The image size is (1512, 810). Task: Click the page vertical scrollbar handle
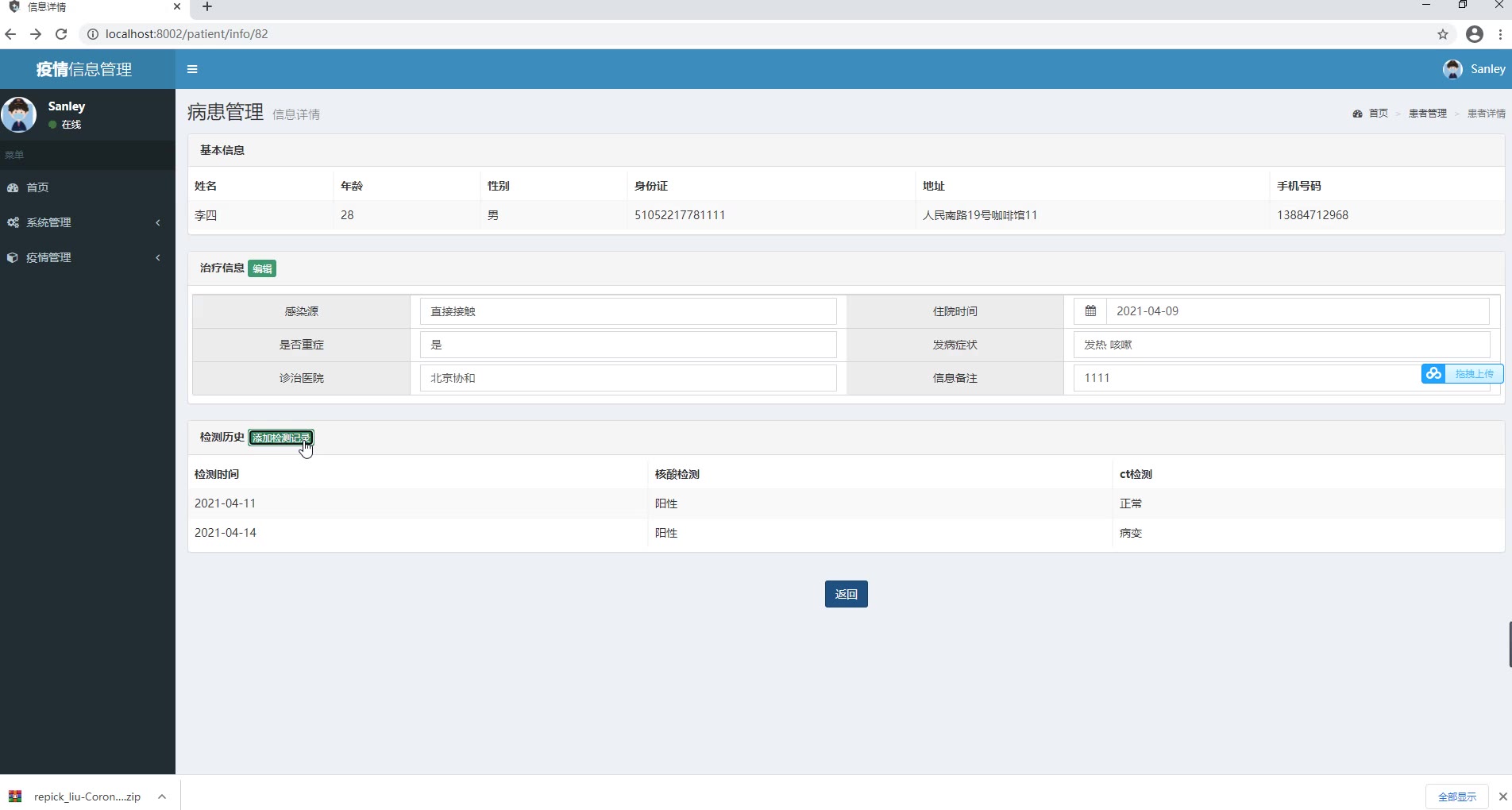(1510, 645)
